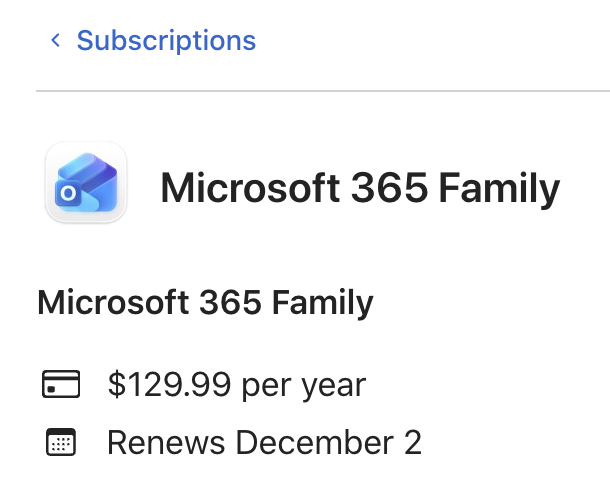610x488 pixels.
Task: Click the horizontal divider below Subscriptions
Action: tap(322, 91)
